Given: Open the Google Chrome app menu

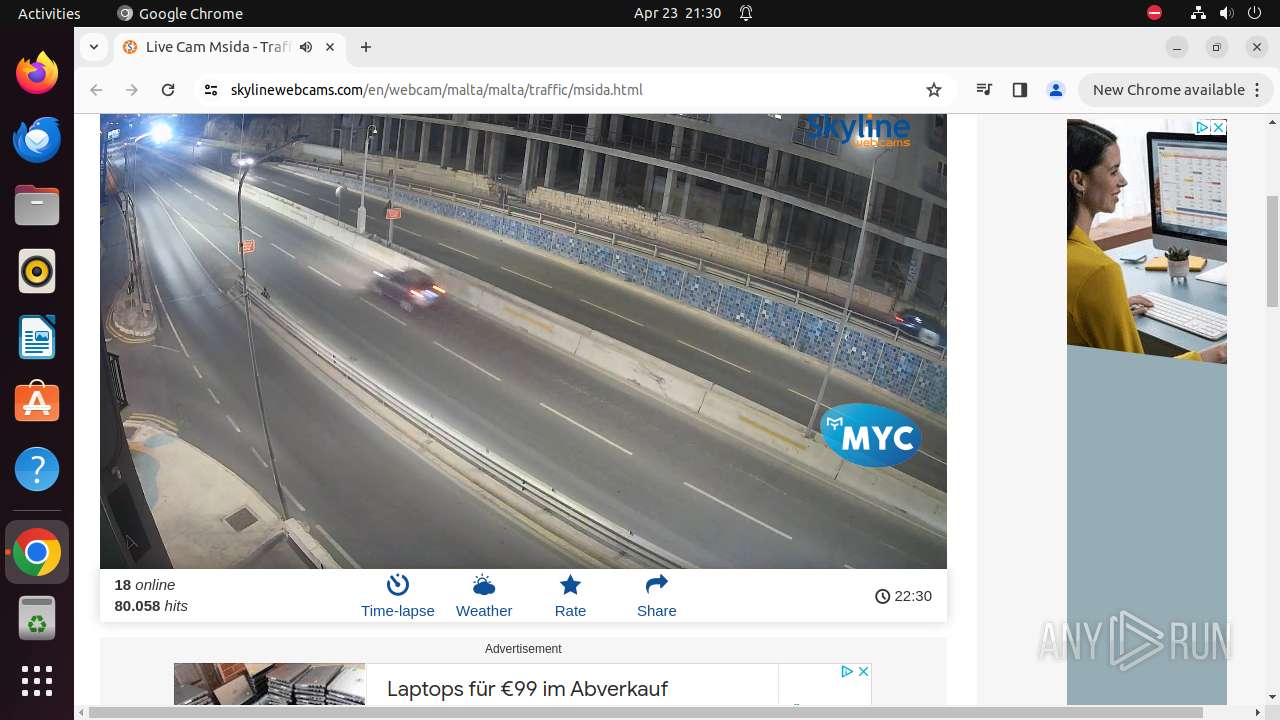Looking at the screenshot, I should point(180,13).
